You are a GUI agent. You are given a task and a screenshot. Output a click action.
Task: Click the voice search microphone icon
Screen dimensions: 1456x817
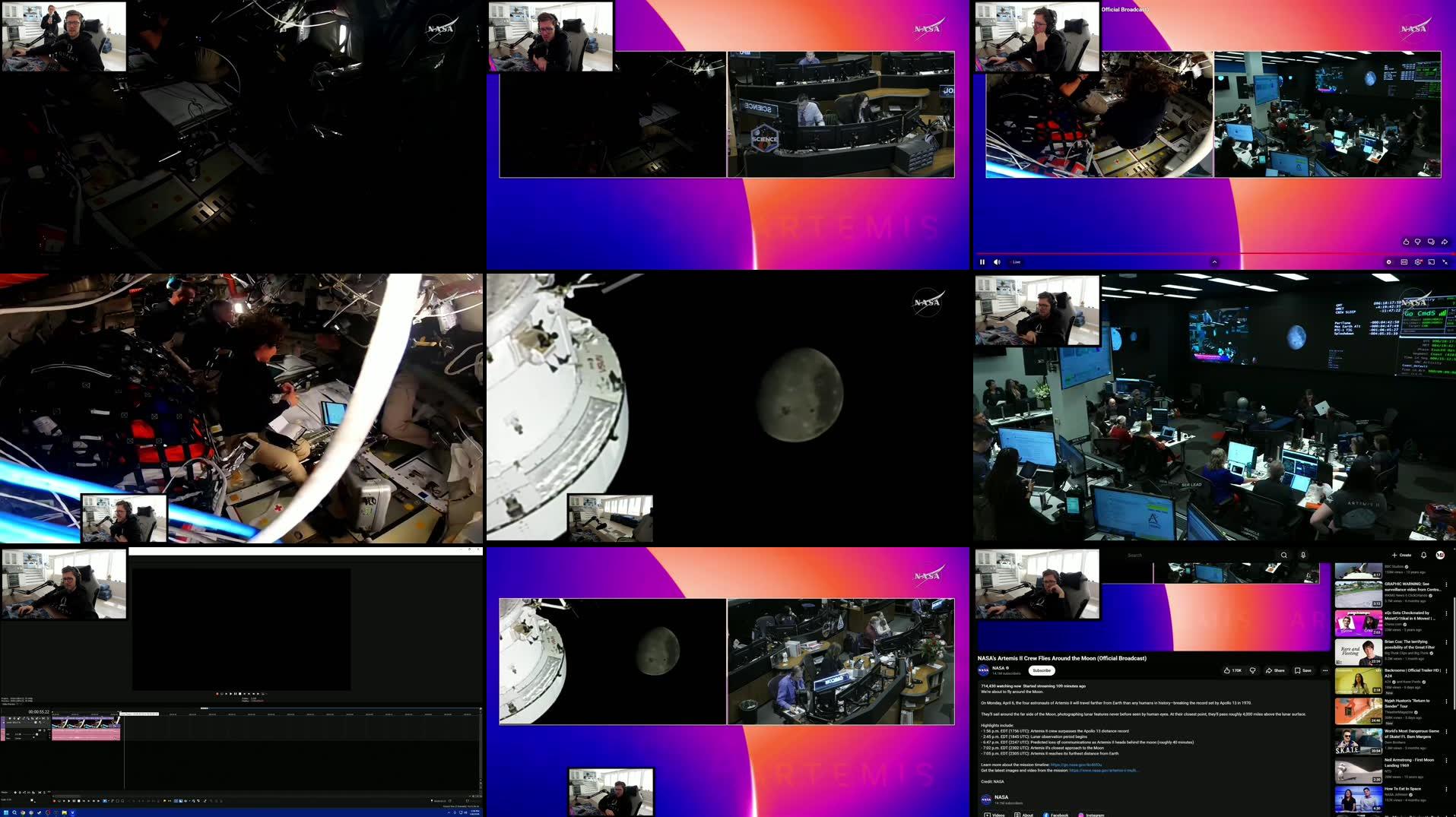pos(1303,555)
